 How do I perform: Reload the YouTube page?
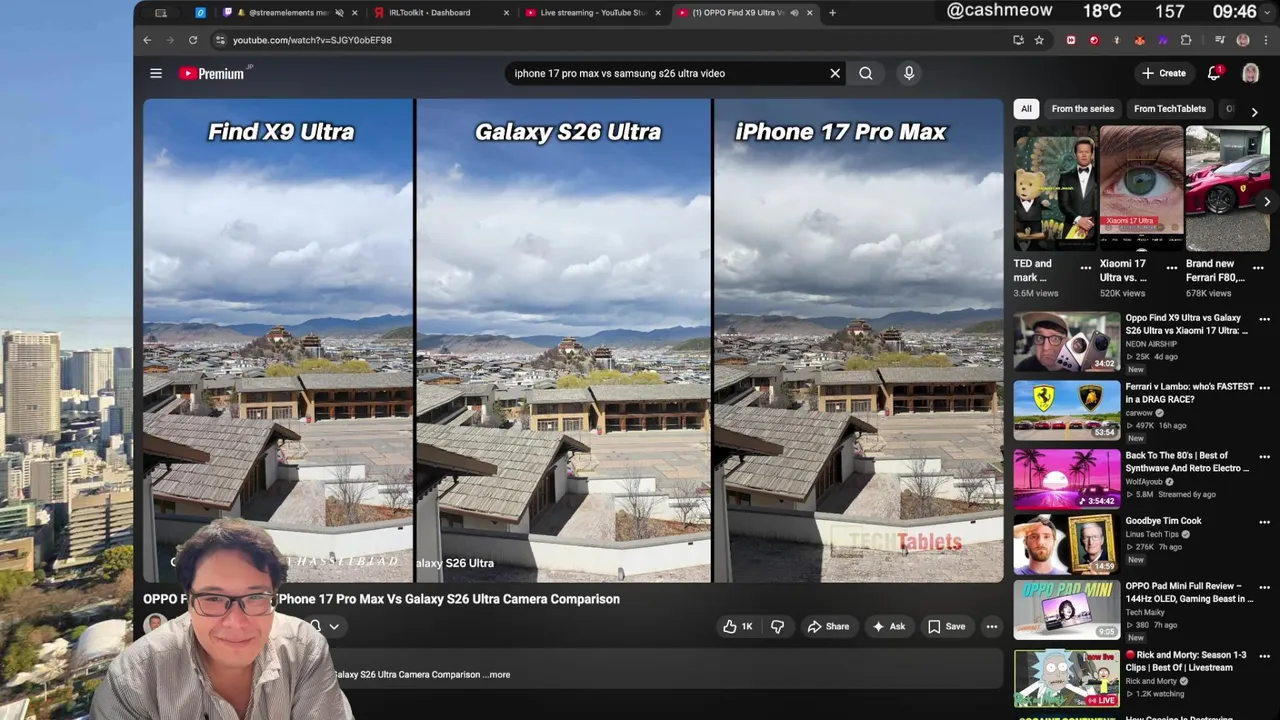pos(193,40)
